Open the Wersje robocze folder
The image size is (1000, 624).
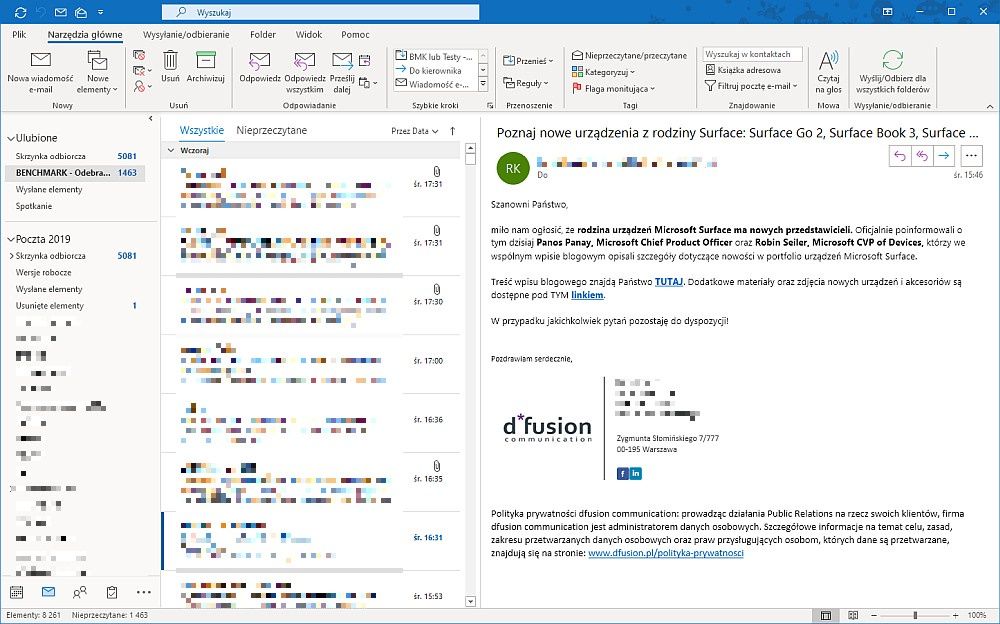[x=43, y=272]
